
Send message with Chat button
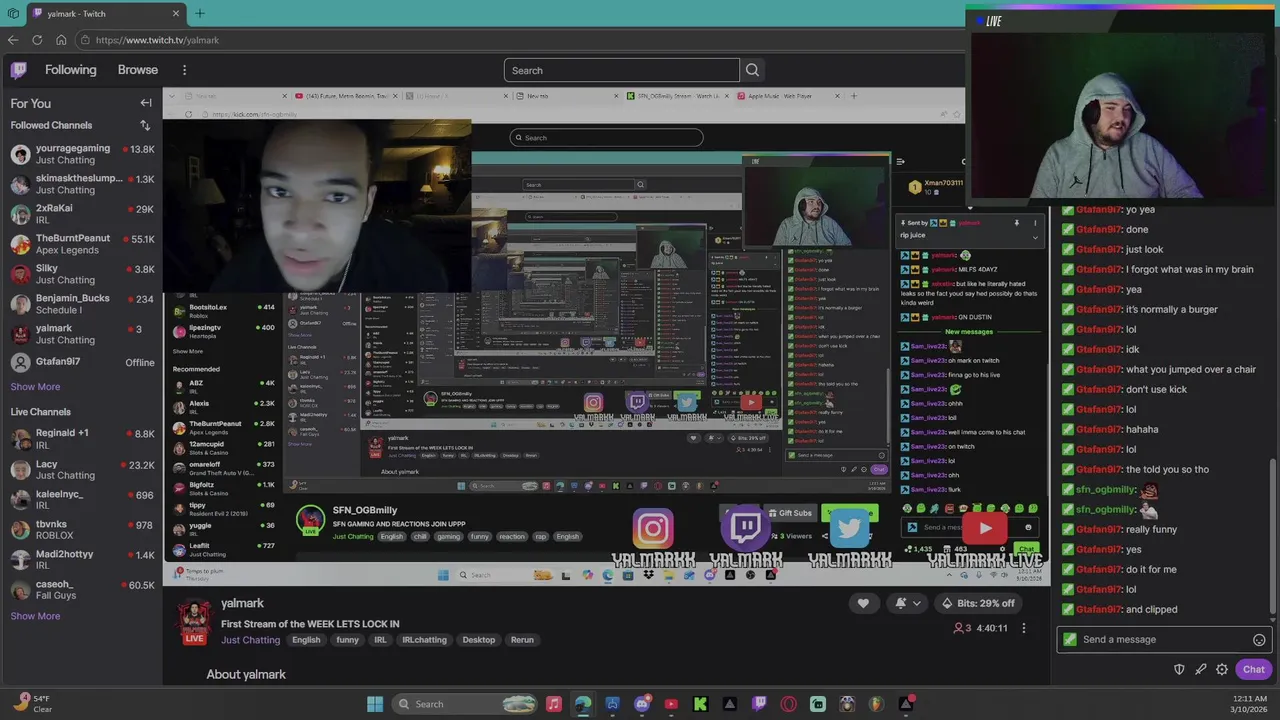[x=1254, y=669]
